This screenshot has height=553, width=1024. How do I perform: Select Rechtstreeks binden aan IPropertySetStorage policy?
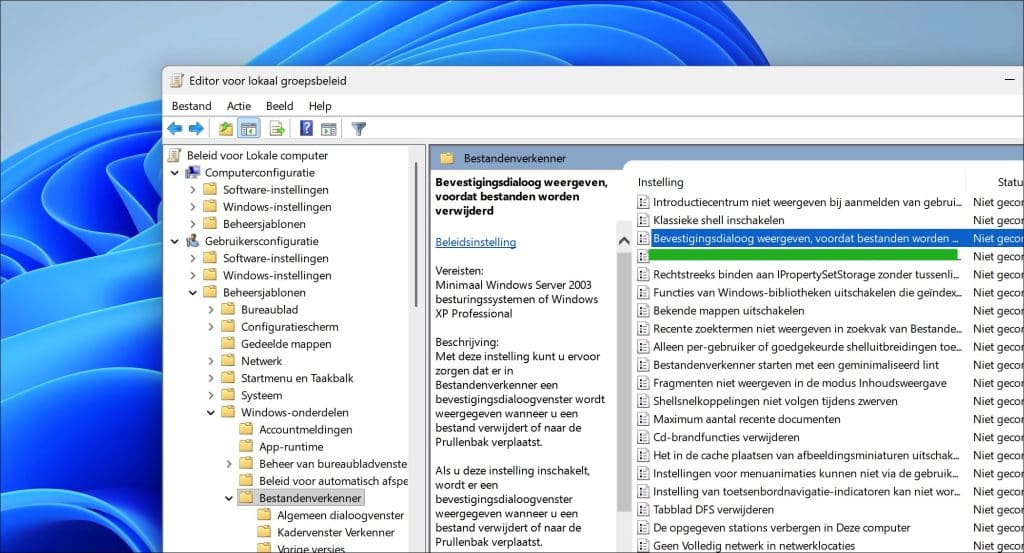(806, 275)
